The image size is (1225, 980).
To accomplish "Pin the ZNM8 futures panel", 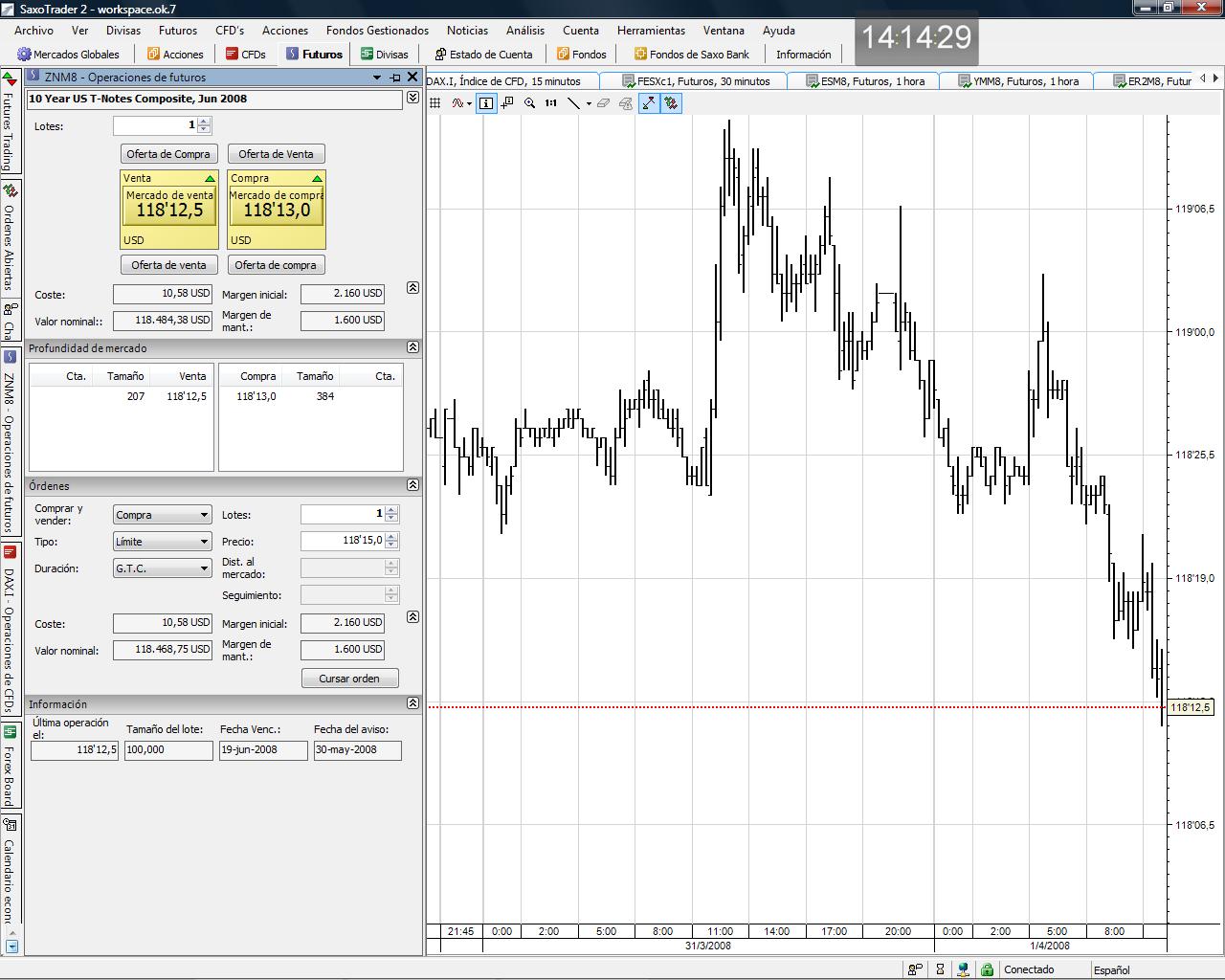I will tap(395, 78).
